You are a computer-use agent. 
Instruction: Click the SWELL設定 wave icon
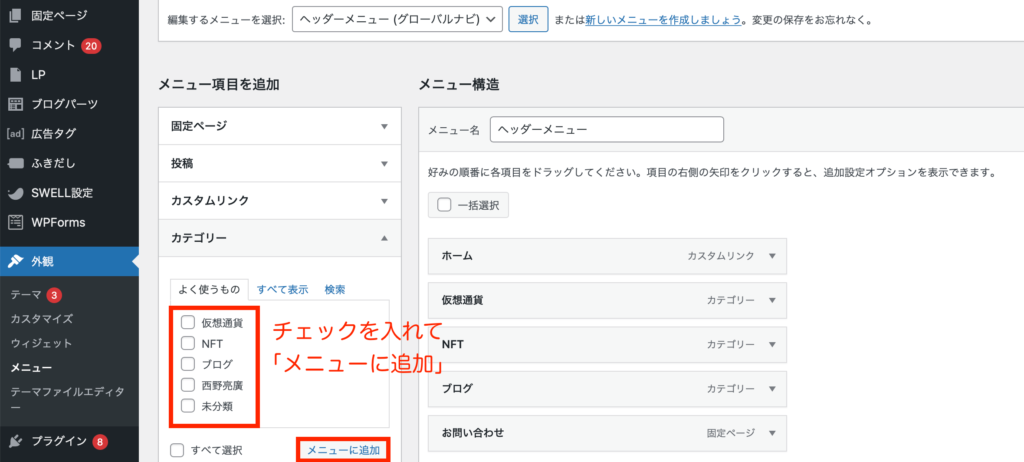point(15,193)
